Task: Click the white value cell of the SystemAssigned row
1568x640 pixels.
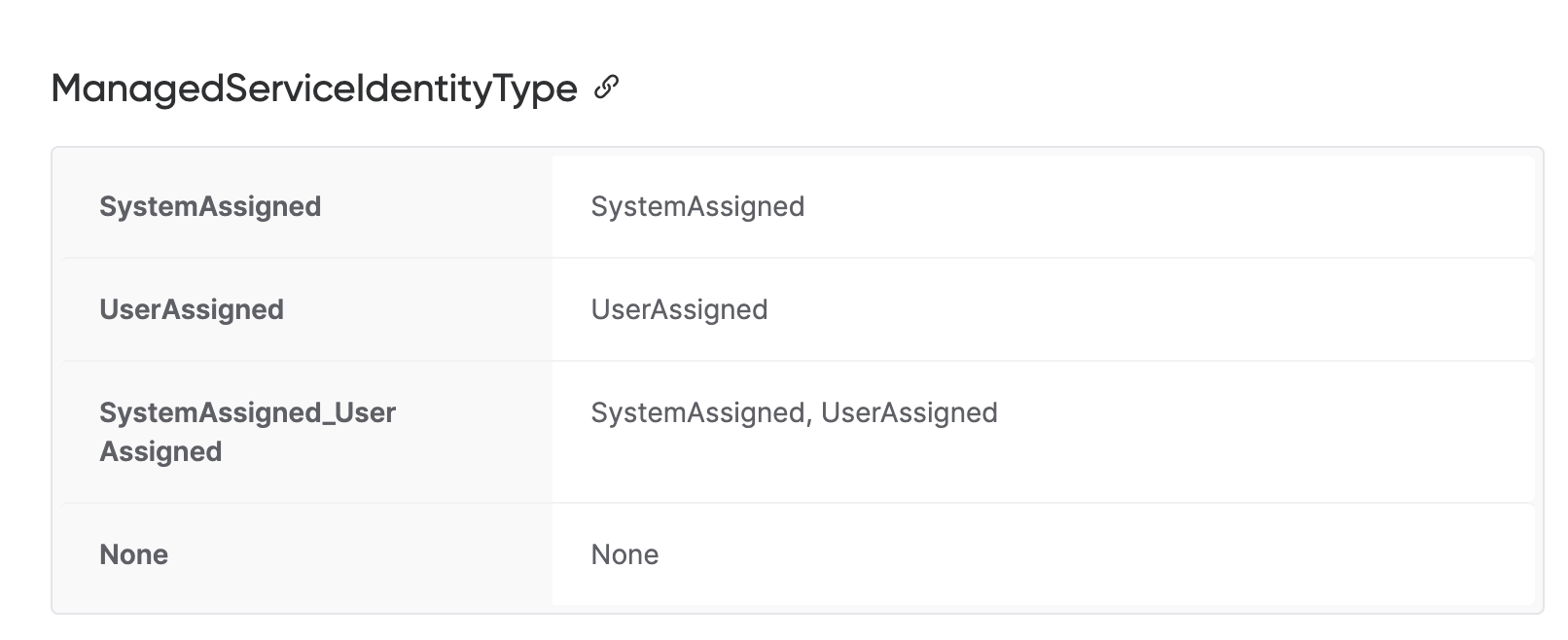Action: [1167, 206]
